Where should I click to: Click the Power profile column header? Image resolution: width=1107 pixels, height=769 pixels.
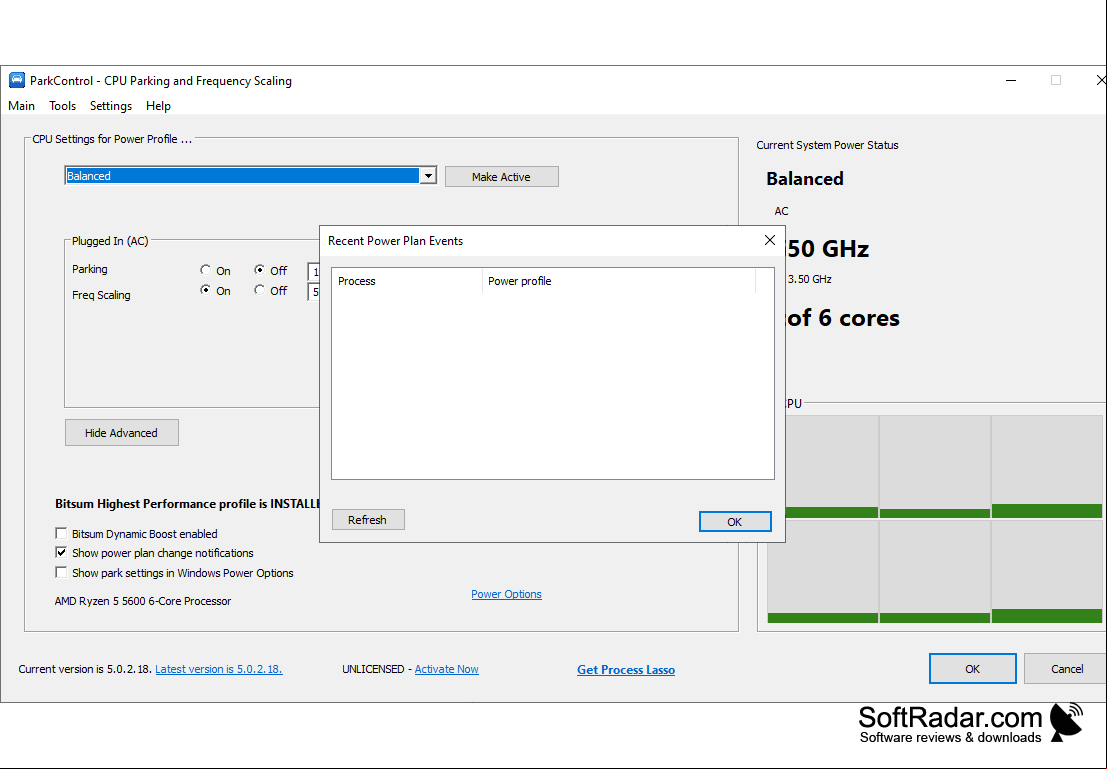pyautogui.click(x=619, y=281)
